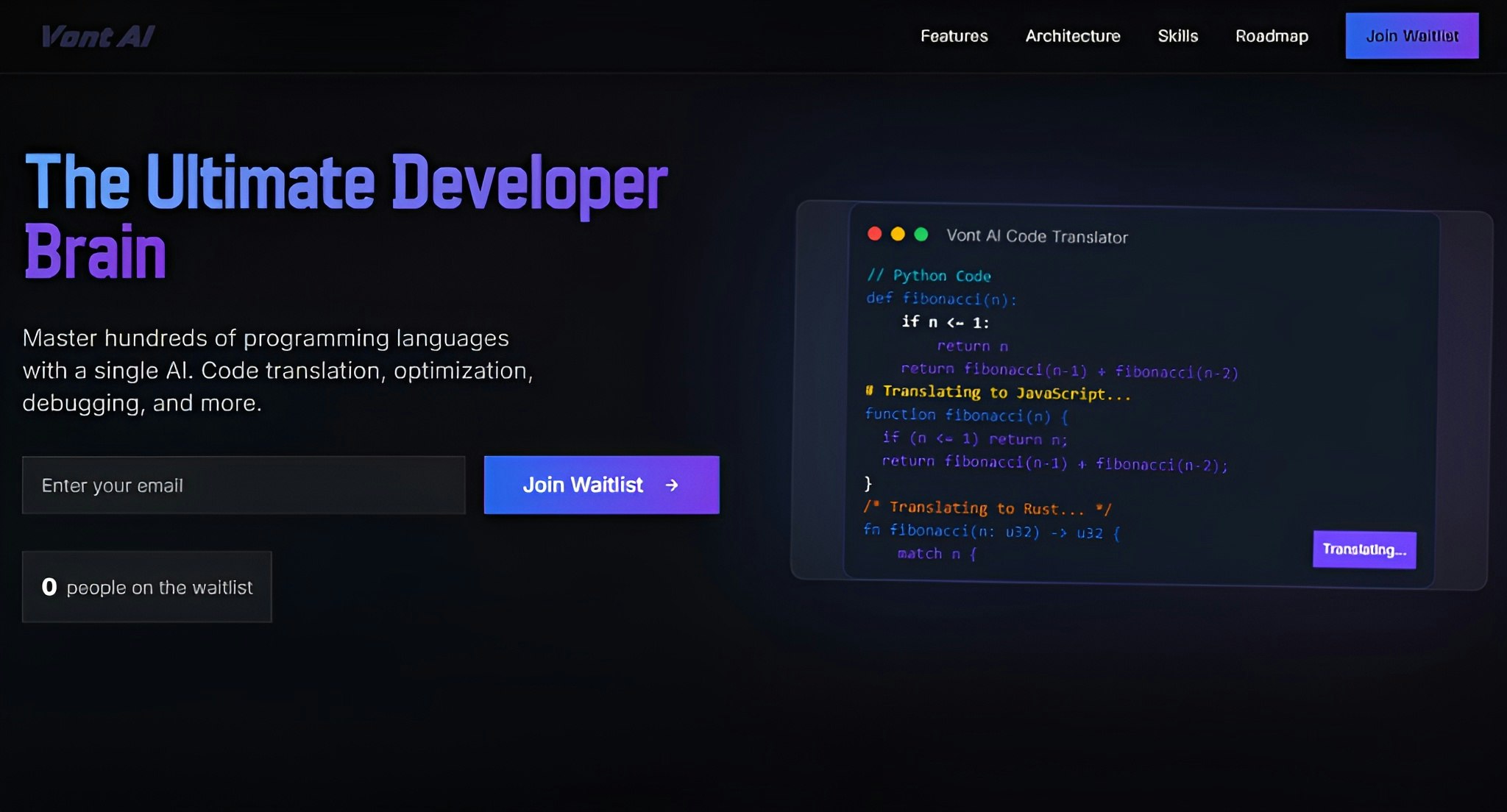Open the Roadmap nav link
Image resolution: width=1507 pixels, height=812 pixels.
(x=1271, y=36)
